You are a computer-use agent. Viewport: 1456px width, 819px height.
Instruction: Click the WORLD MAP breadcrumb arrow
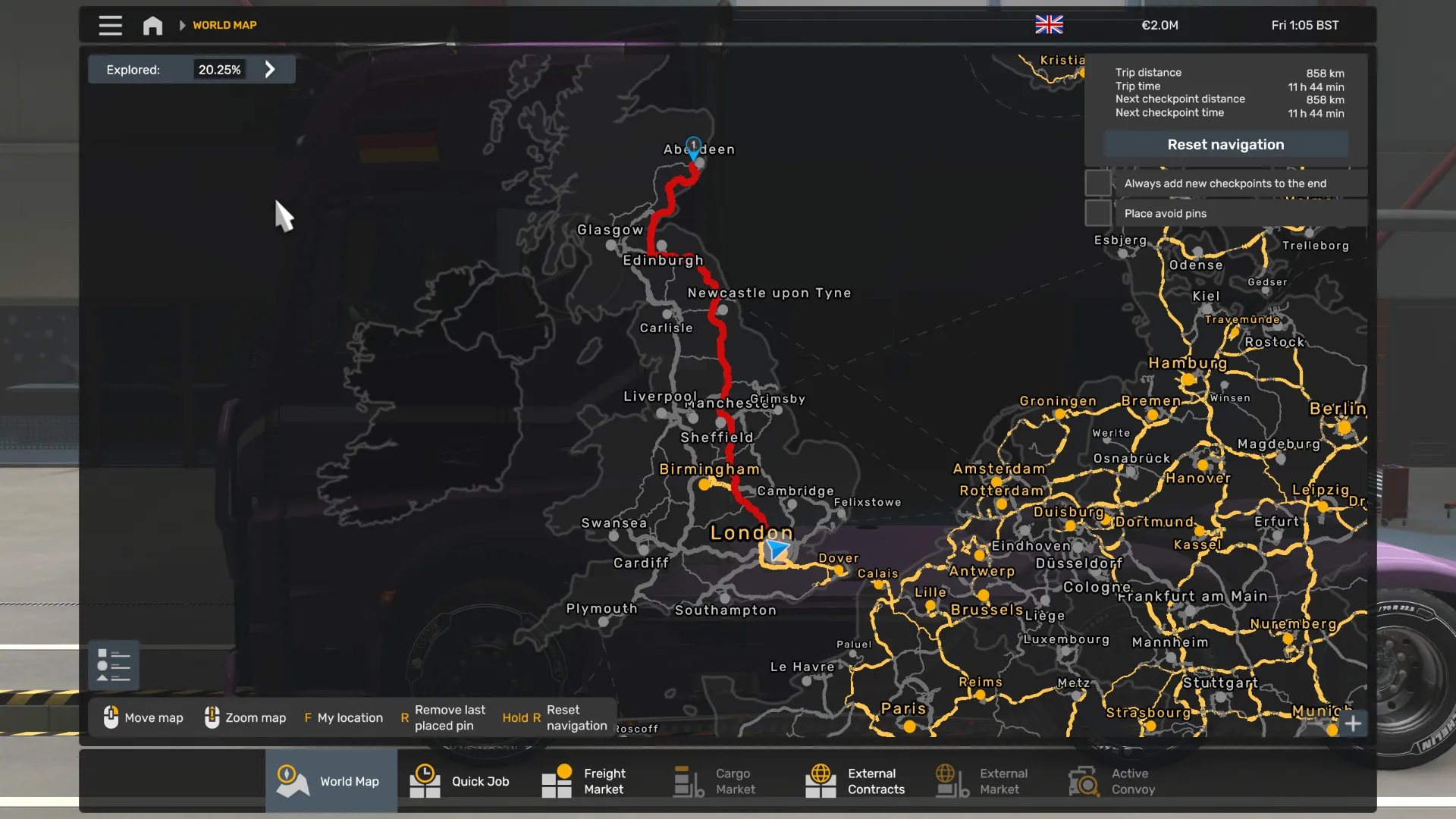click(182, 25)
